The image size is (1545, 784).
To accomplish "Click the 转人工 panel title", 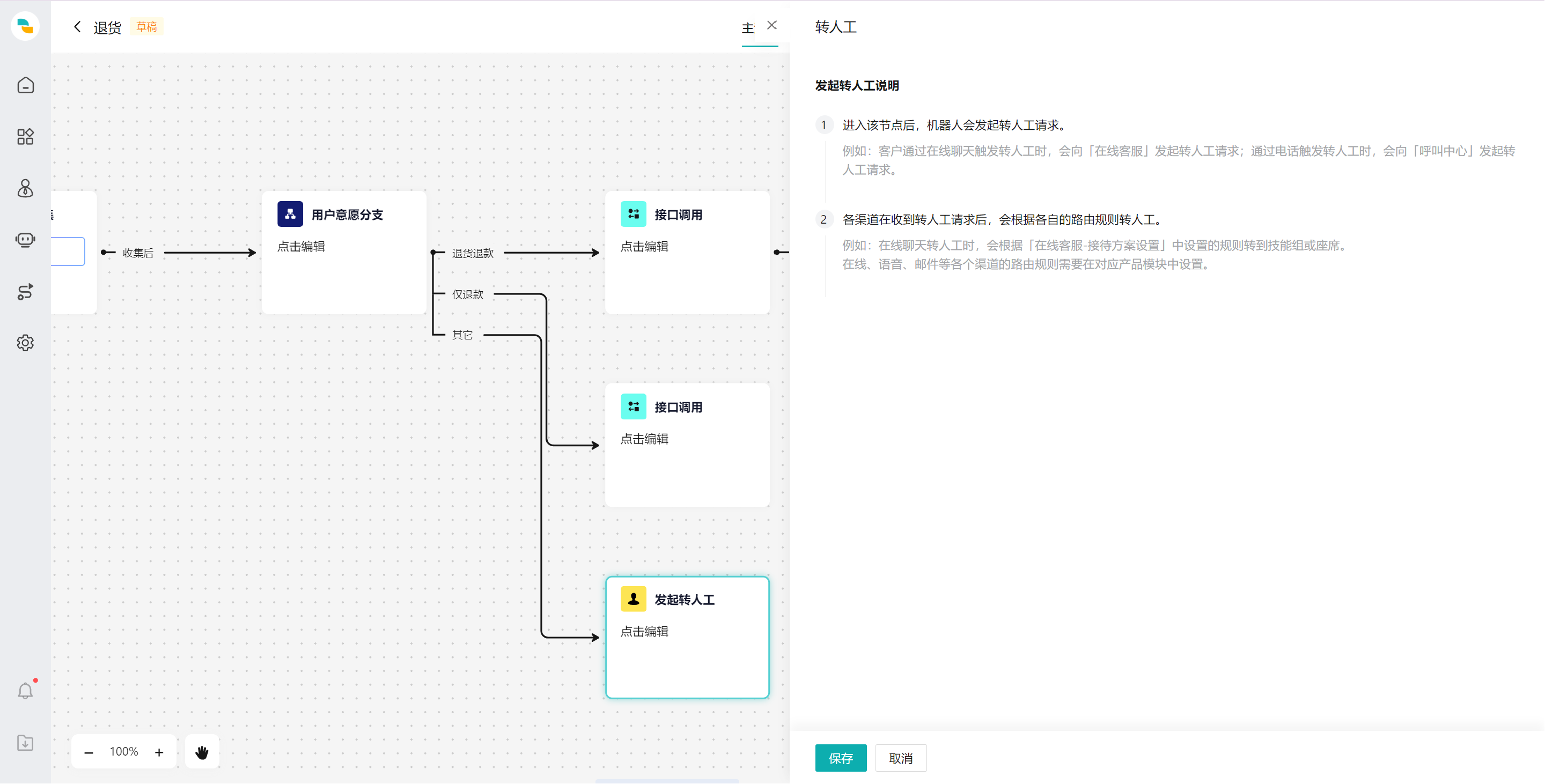I will pos(835,27).
